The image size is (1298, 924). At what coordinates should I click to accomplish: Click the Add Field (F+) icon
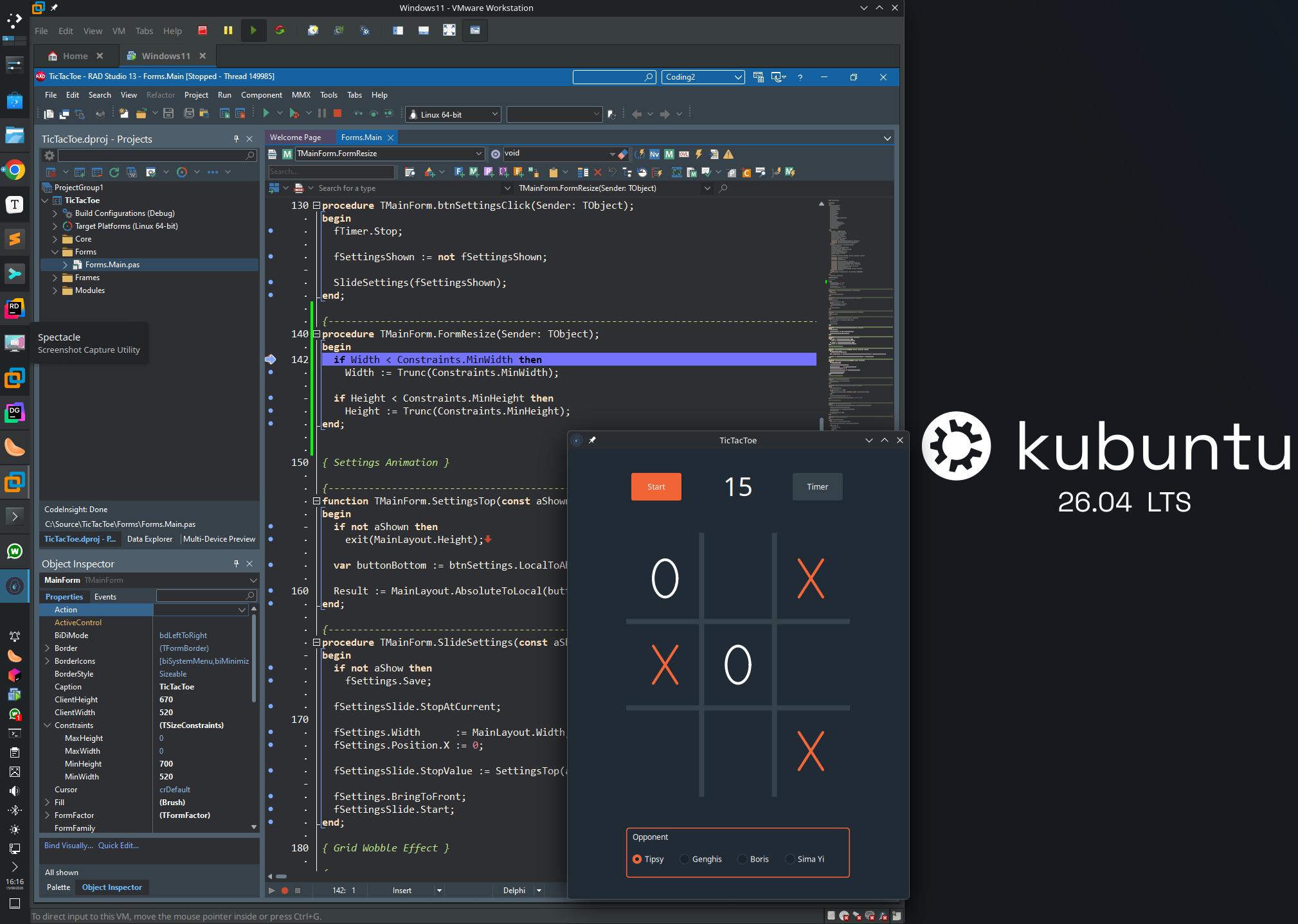(x=459, y=172)
